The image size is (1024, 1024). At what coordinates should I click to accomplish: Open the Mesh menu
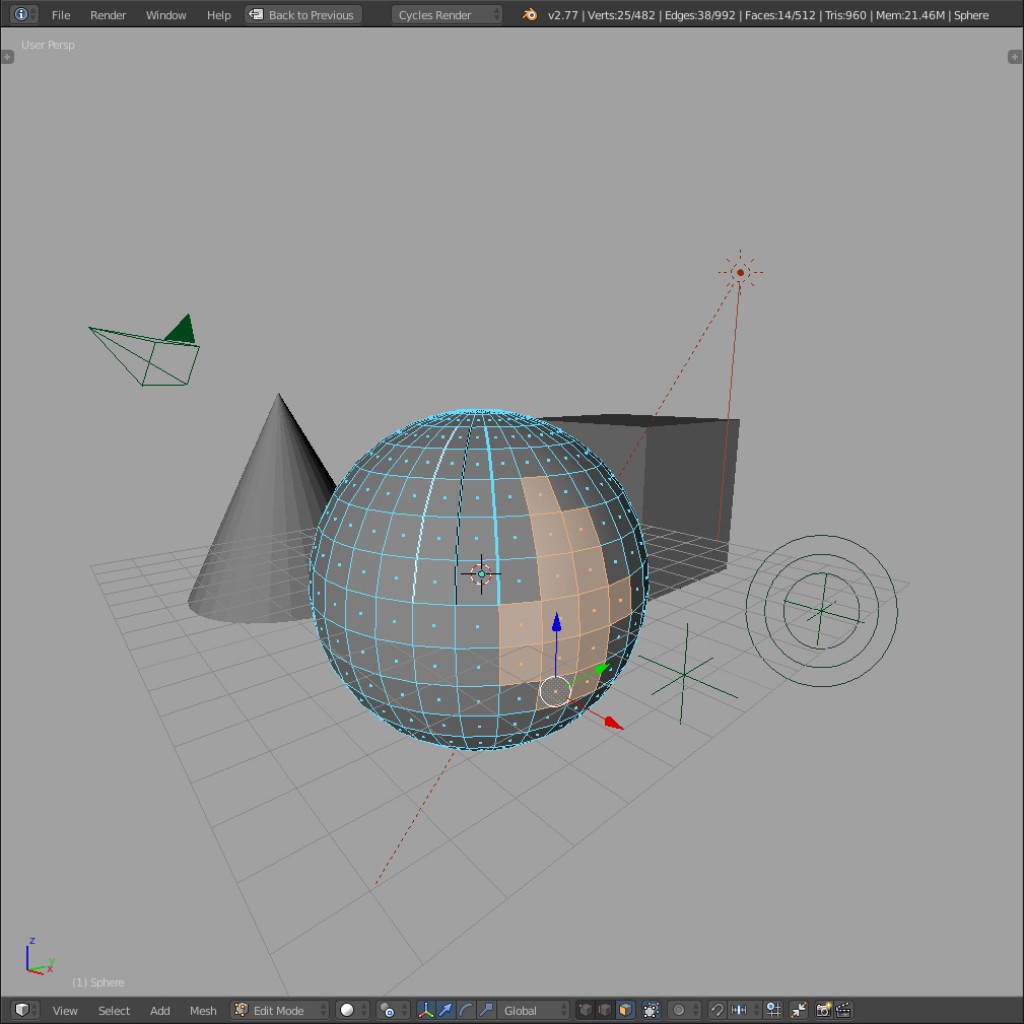tap(202, 1010)
